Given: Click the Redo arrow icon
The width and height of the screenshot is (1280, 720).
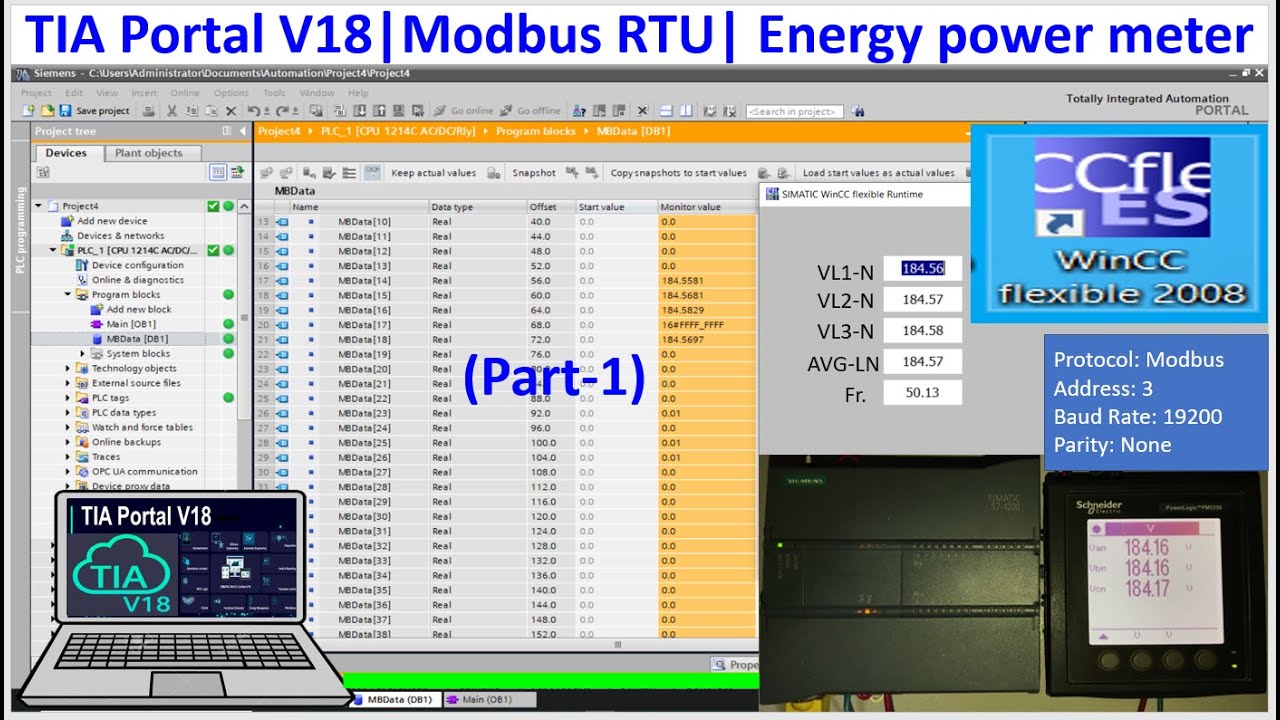Looking at the screenshot, I should coord(281,111).
